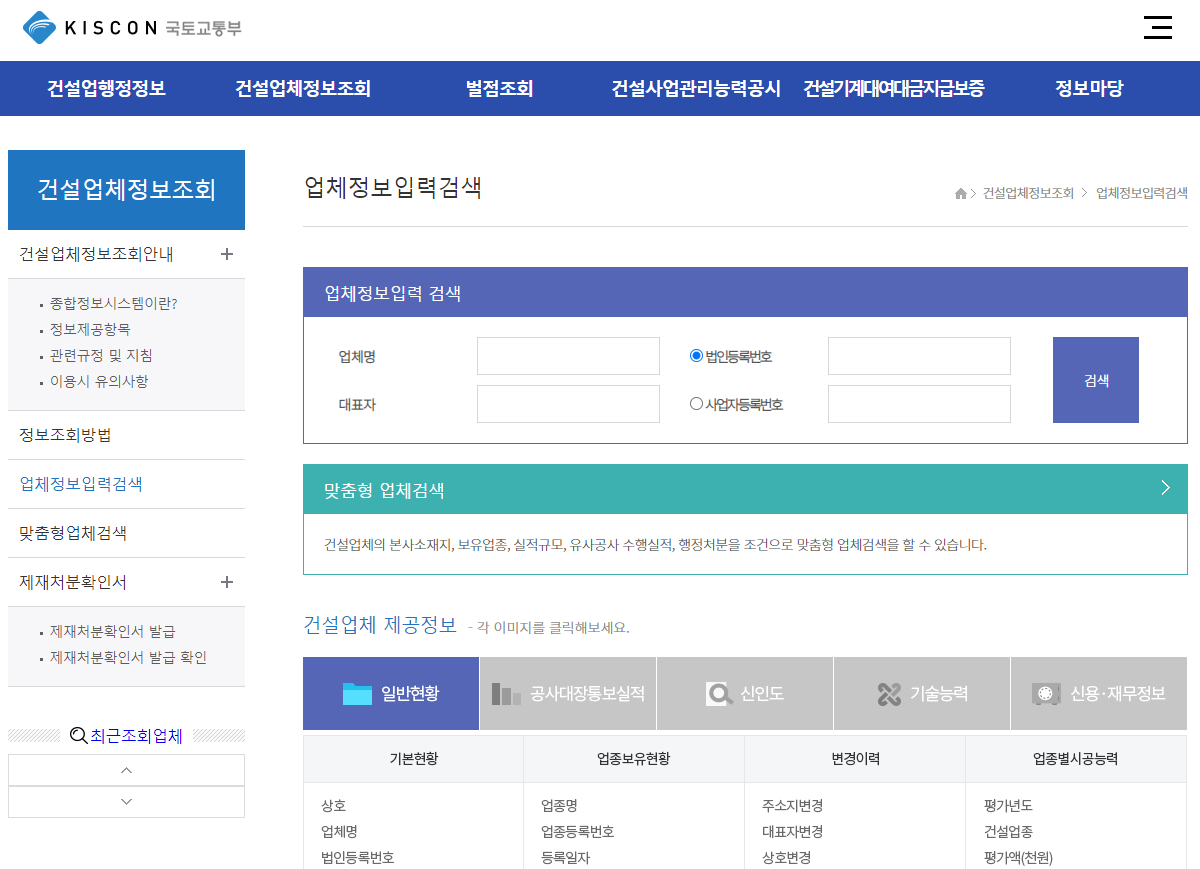Click the 신인도 magnifier icon

point(719,693)
